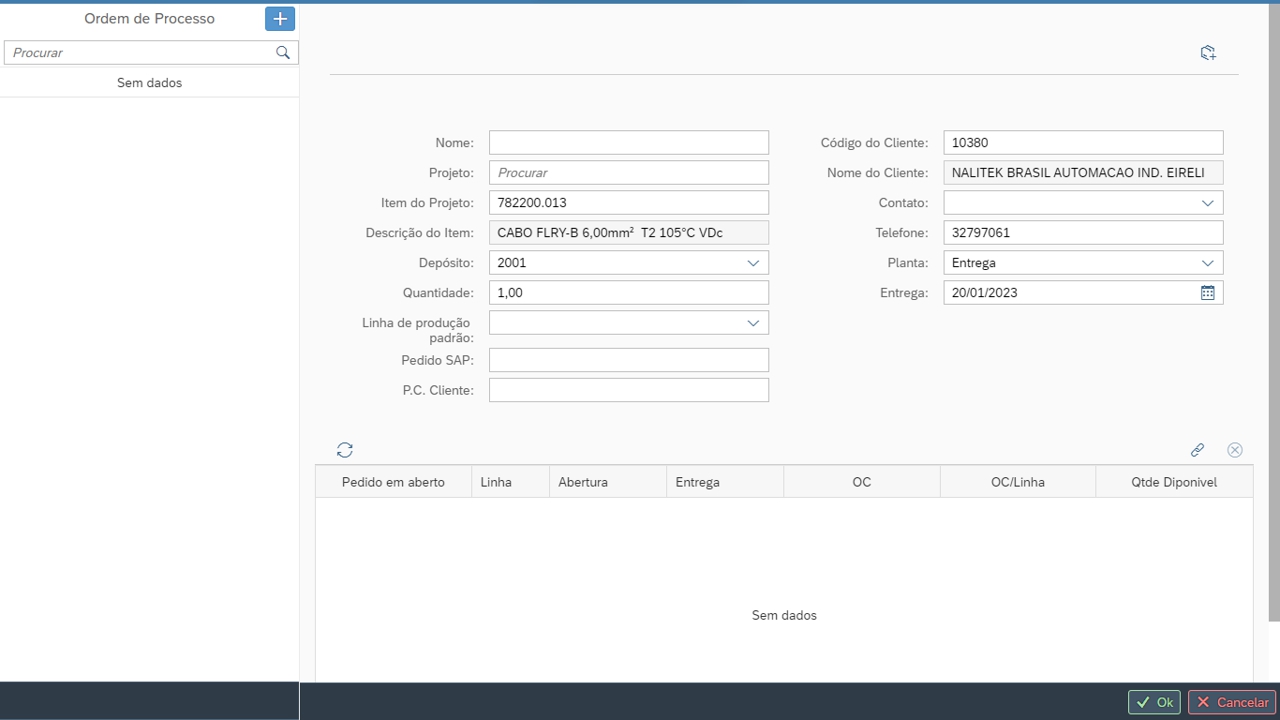
Task: Click the Qtde Diponivel column header
Action: tap(1174, 482)
